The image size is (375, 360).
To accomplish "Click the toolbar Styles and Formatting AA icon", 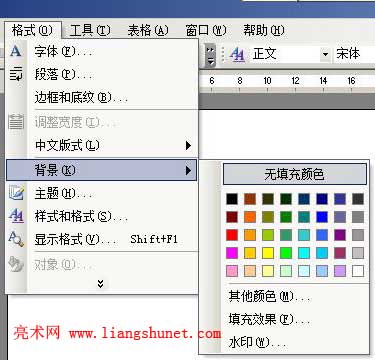I will pyautogui.click(x=238, y=54).
